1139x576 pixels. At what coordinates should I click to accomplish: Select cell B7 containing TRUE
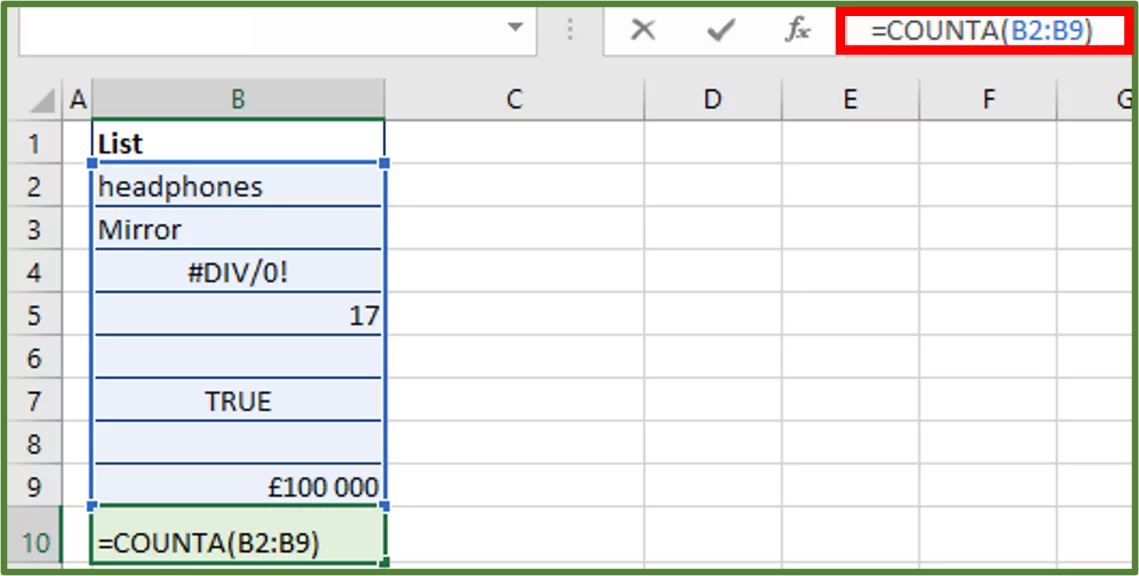click(237, 401)
